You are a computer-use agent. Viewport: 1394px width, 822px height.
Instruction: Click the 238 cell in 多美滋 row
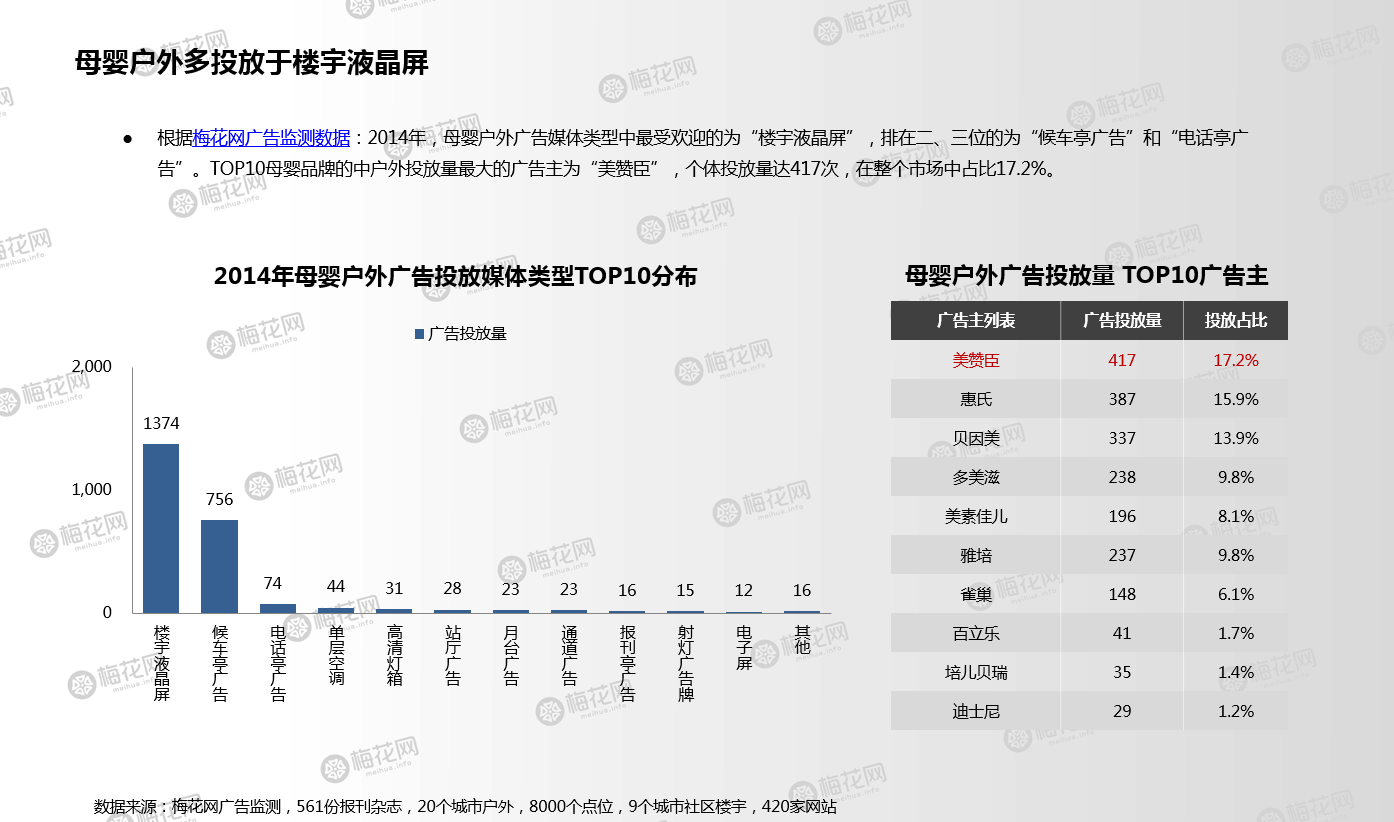coord(1122,477)
